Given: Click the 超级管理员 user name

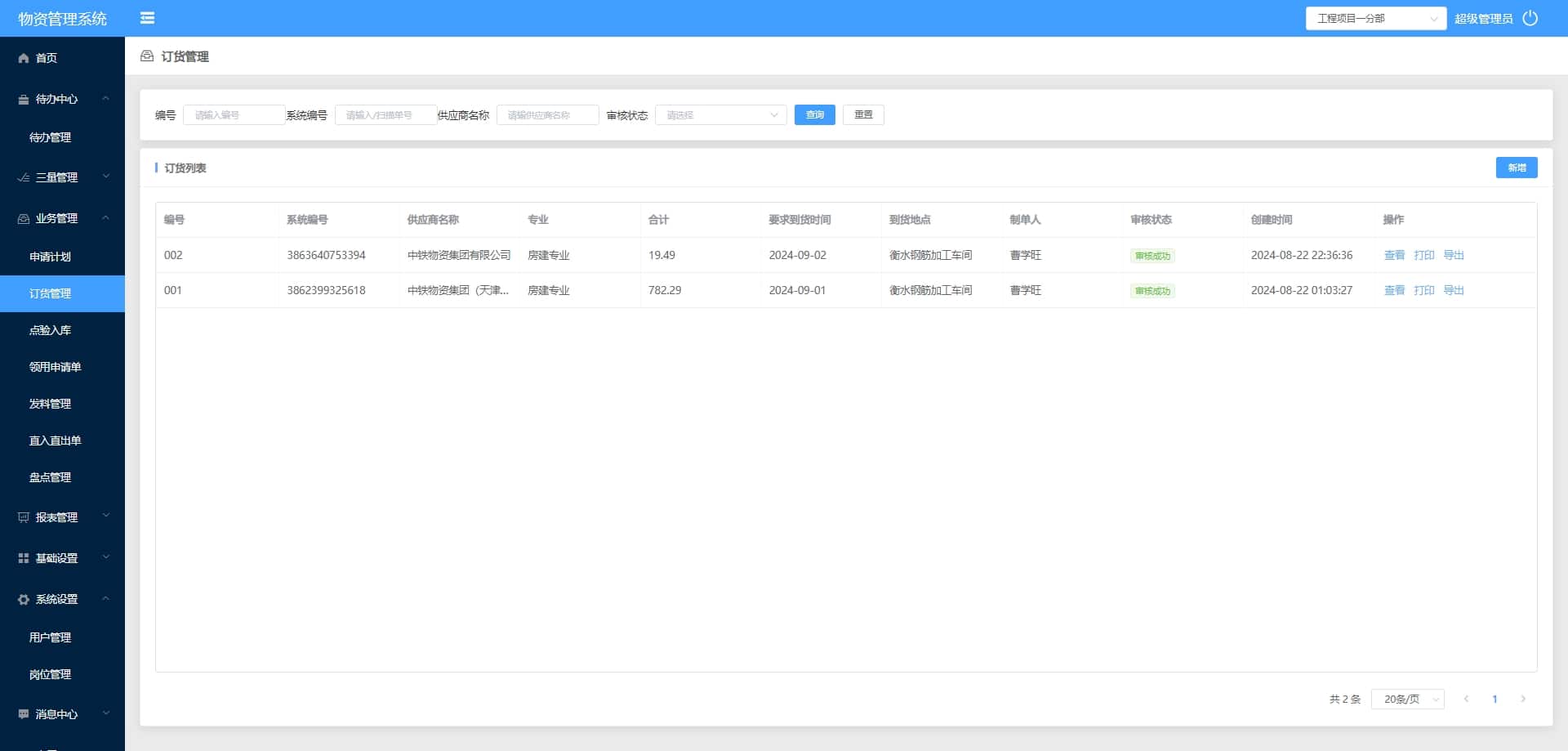Looking at the screenshot, I should [1483, 18].
